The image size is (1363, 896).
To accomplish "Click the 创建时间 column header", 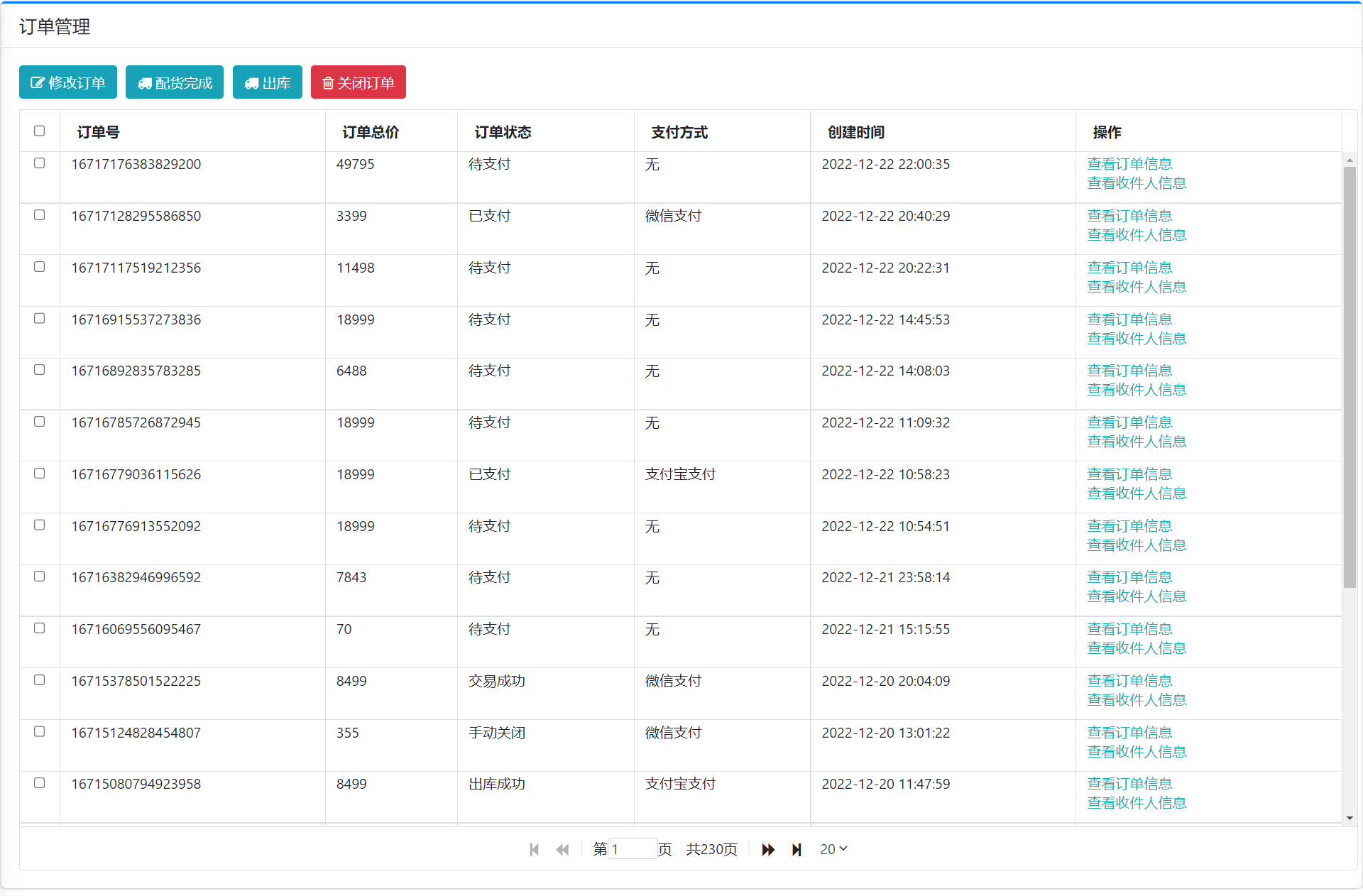I will [856, 132].
